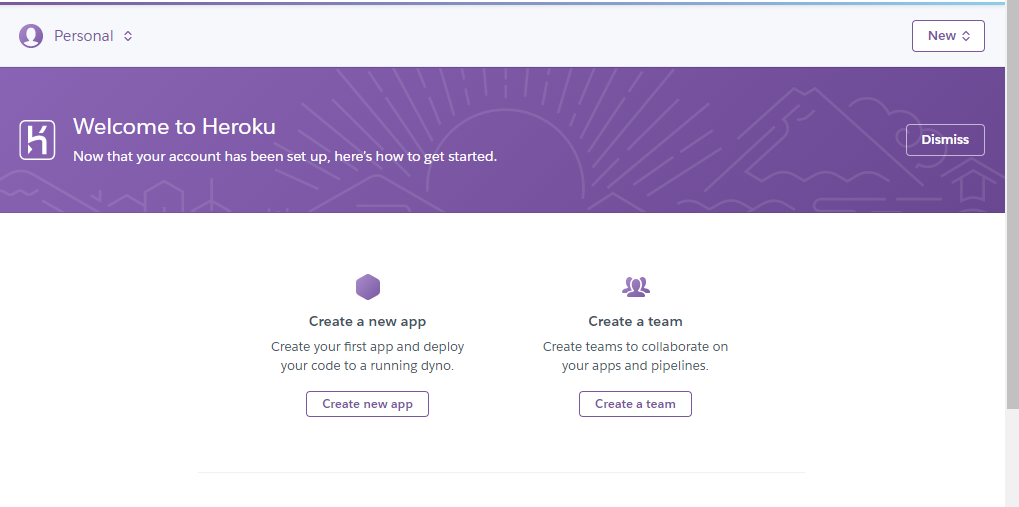Open the Personal account switcher dropdown
1019x507 pixels.
[93, 36]
